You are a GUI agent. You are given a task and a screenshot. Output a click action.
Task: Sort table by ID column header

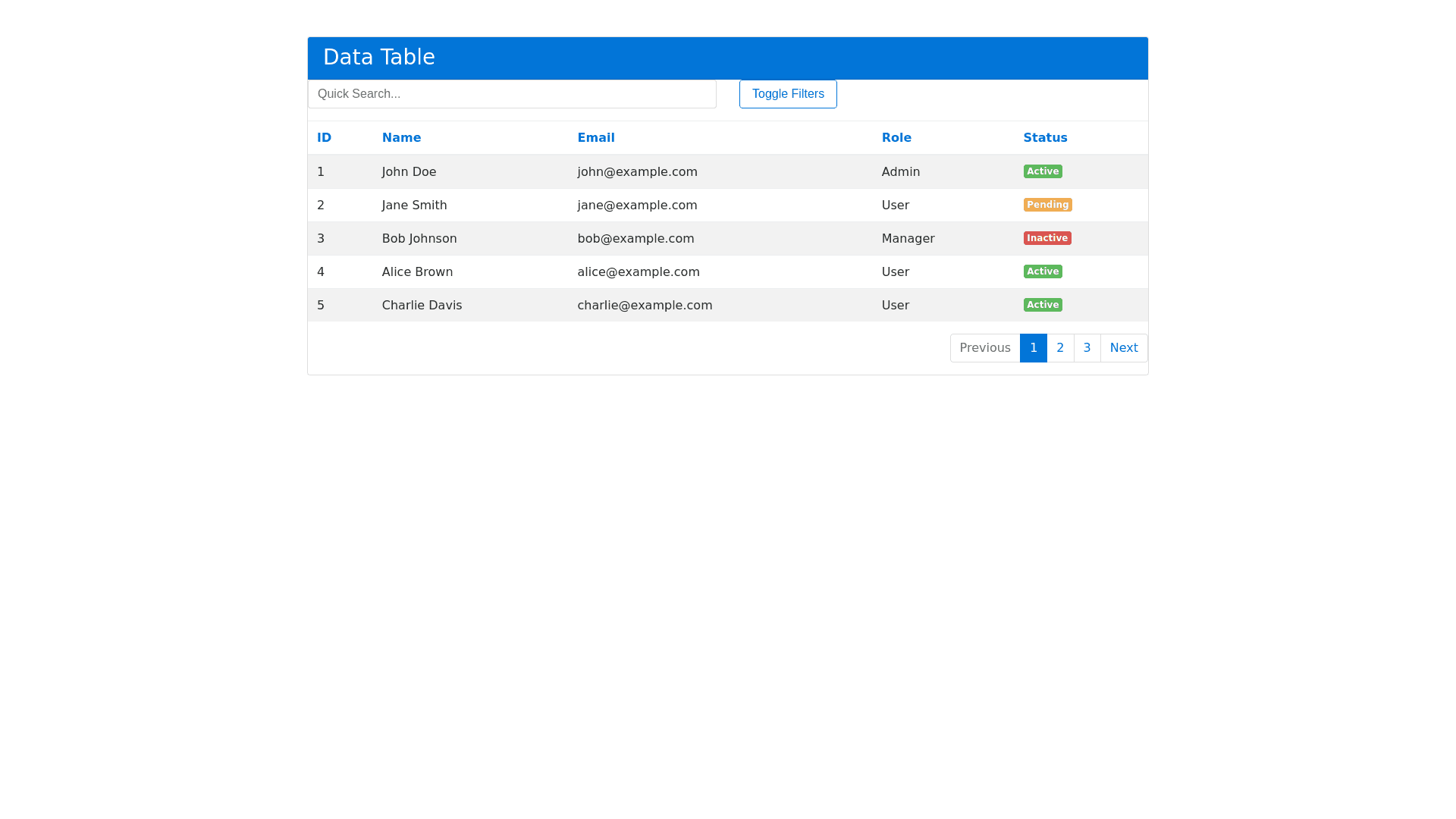pos(324,138)
